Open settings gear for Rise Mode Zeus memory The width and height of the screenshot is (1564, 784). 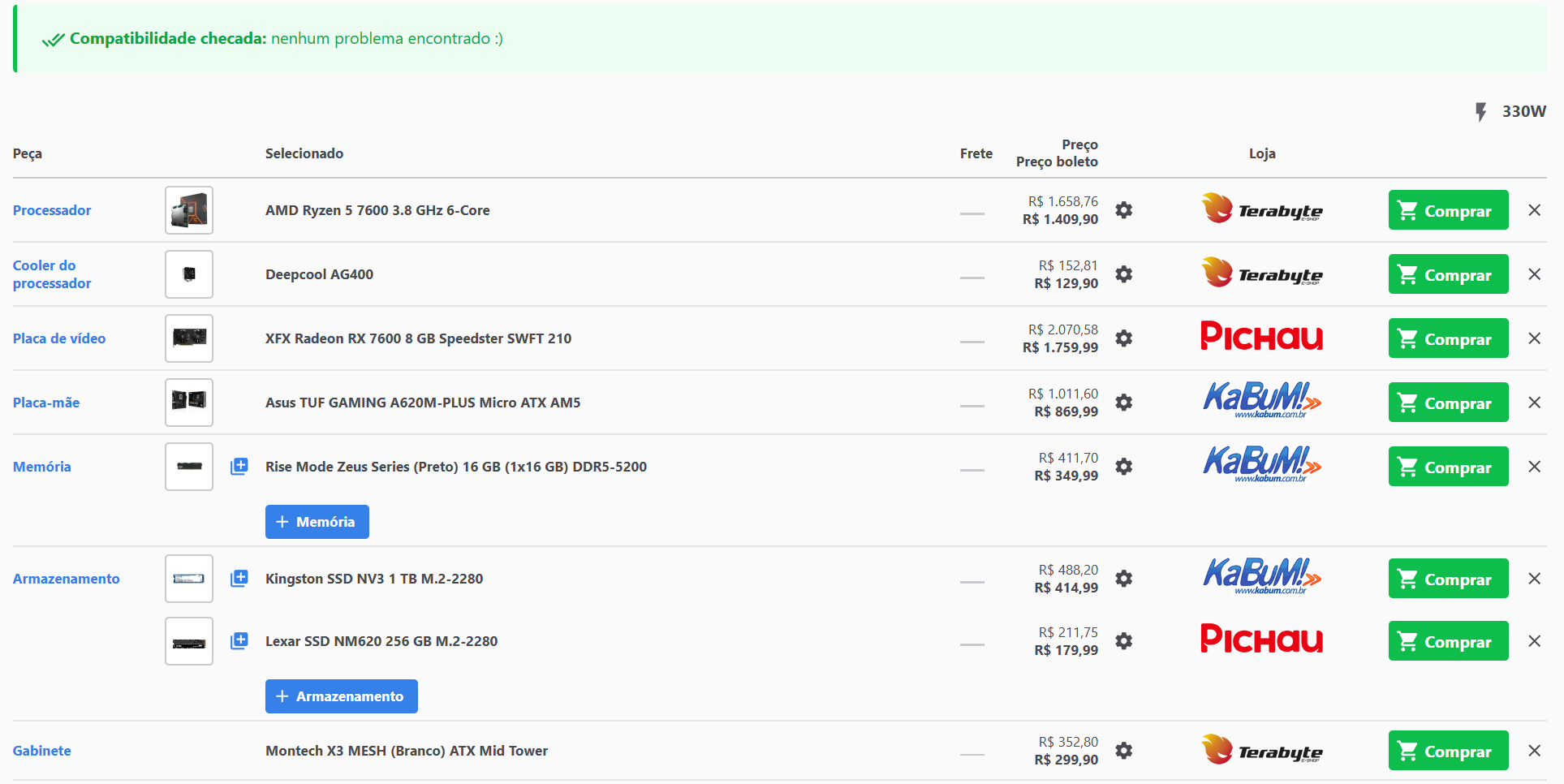coord(1124,467)
